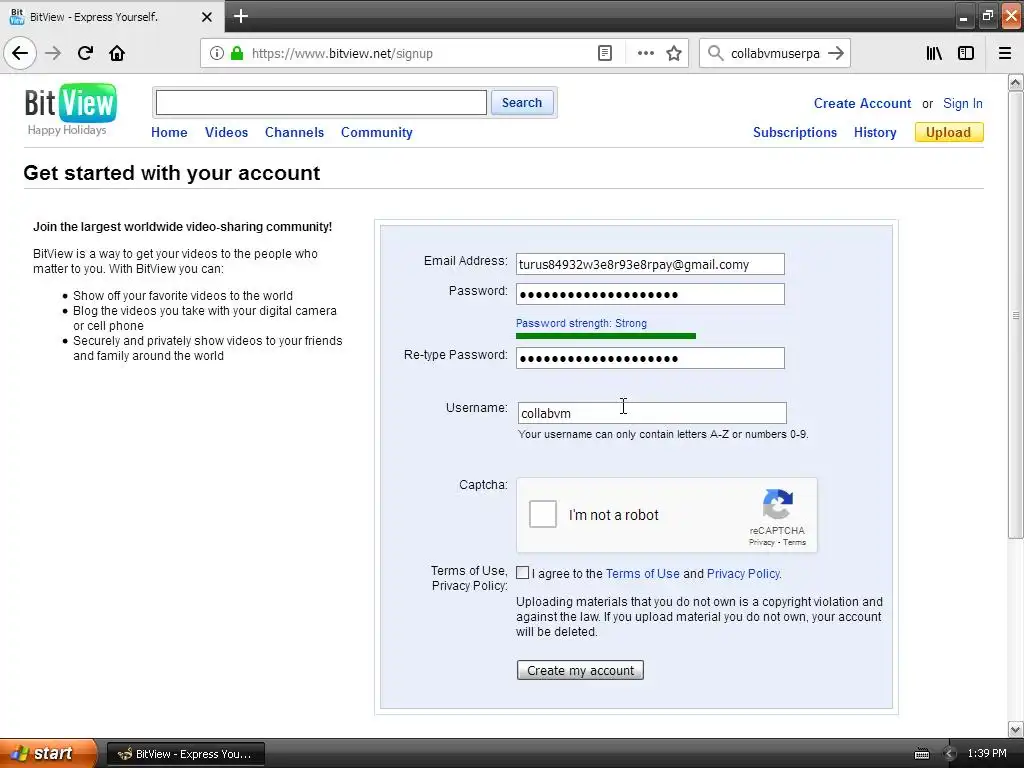Viewport: 1024px width, 768px height.
Task: Click the vertical scrollbar thumb
Action: click(x=1015, y=315)
